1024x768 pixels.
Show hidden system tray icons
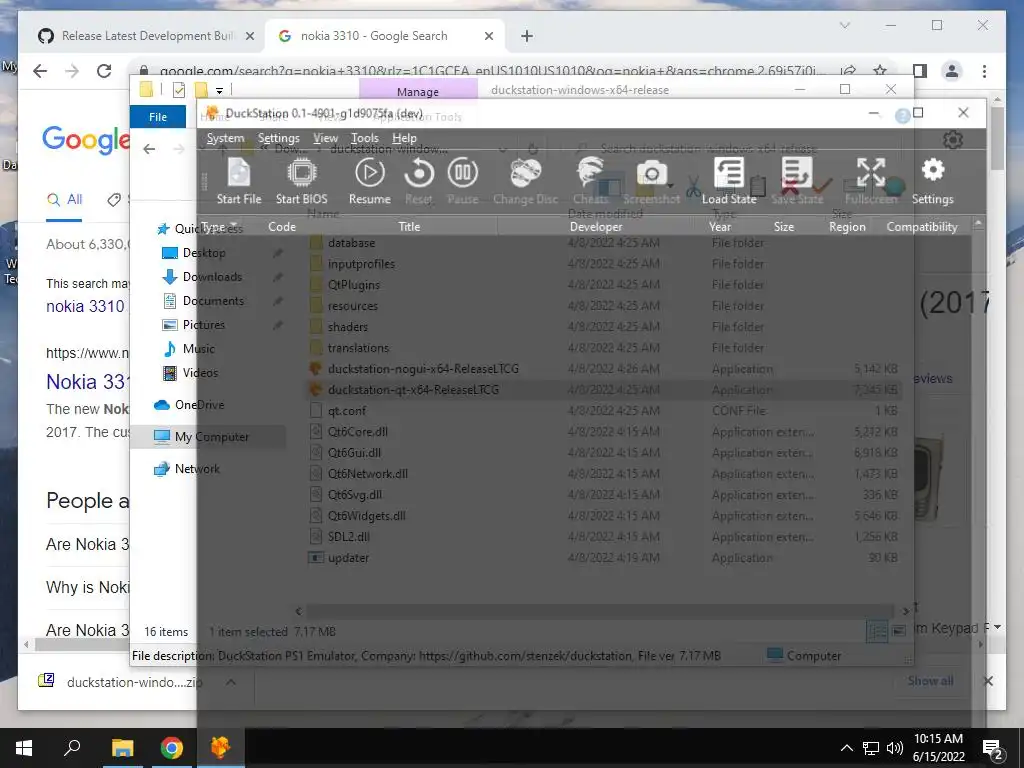pyautogui.click(x=846, y=748)
